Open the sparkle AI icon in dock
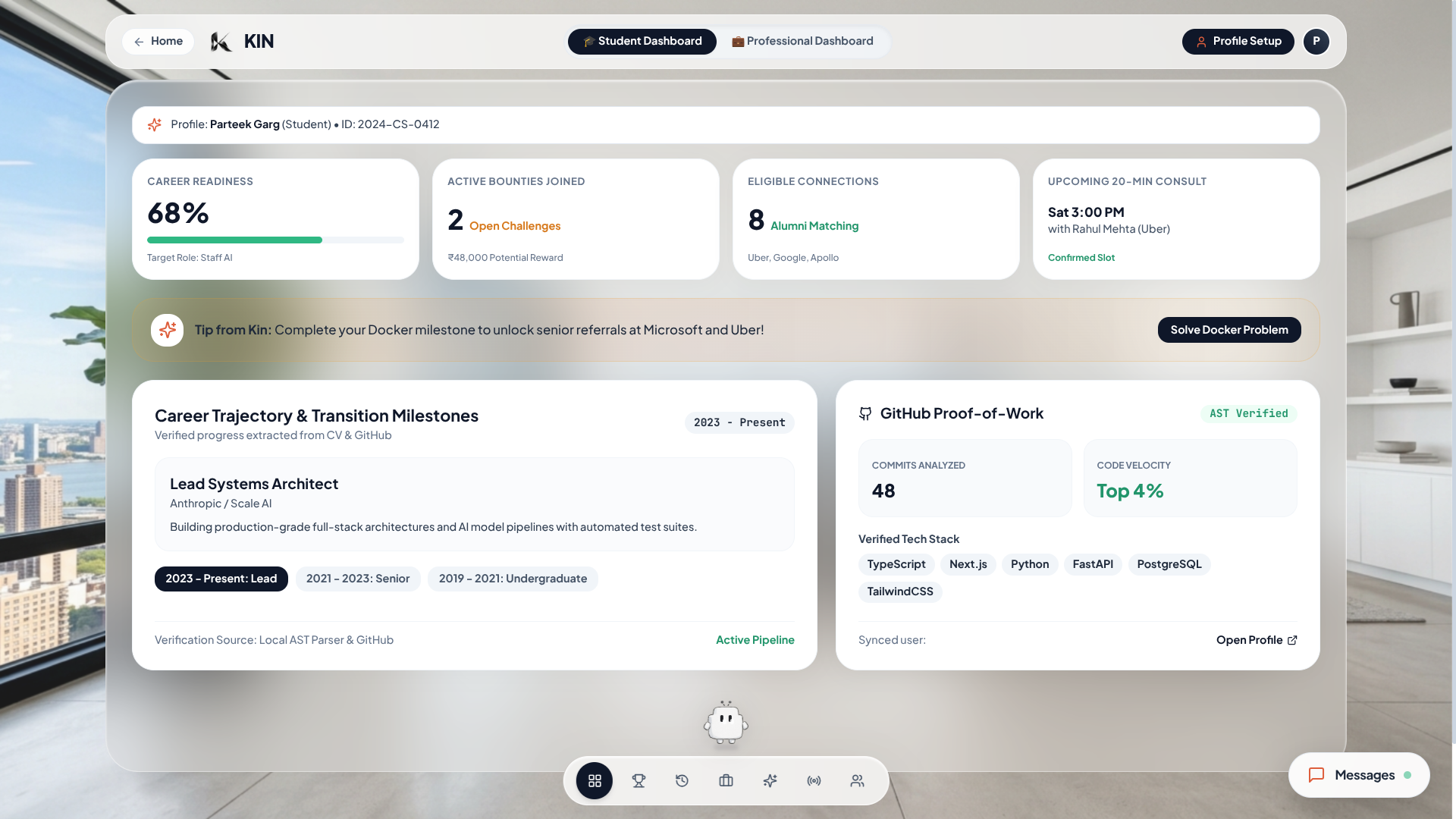The height and width of the screenshot is (819, 1456). click(x=770, y=780)
